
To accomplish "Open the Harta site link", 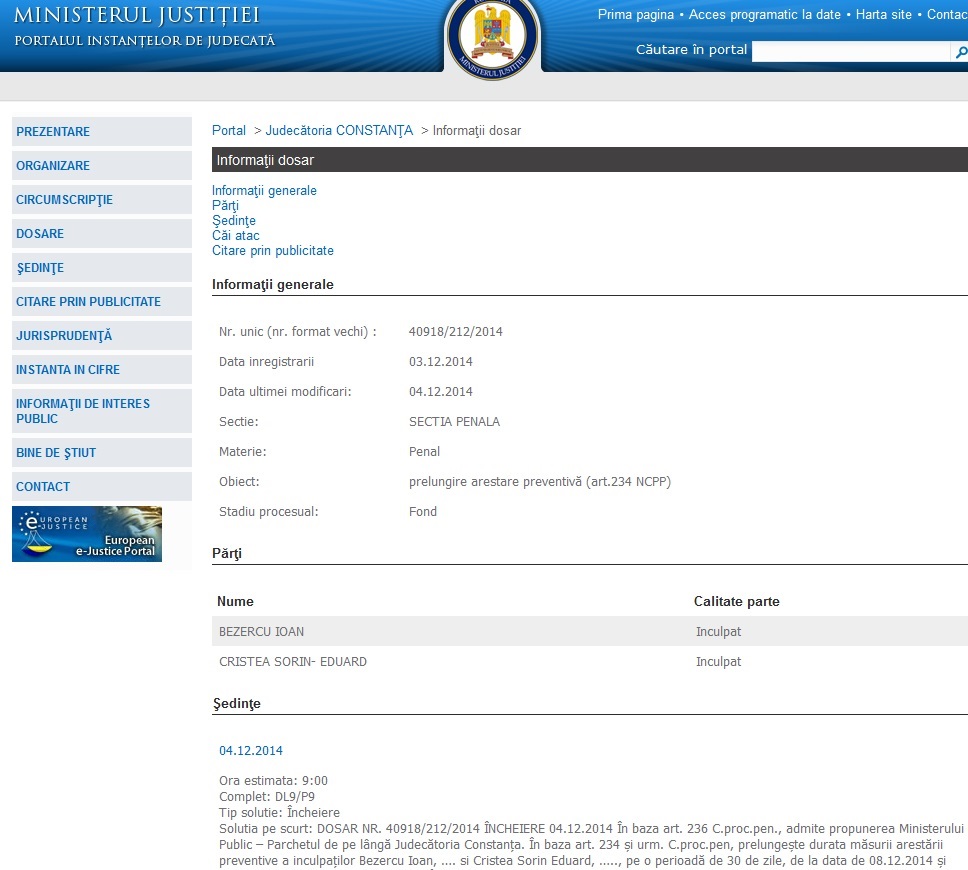I will [x=883, y=15].
